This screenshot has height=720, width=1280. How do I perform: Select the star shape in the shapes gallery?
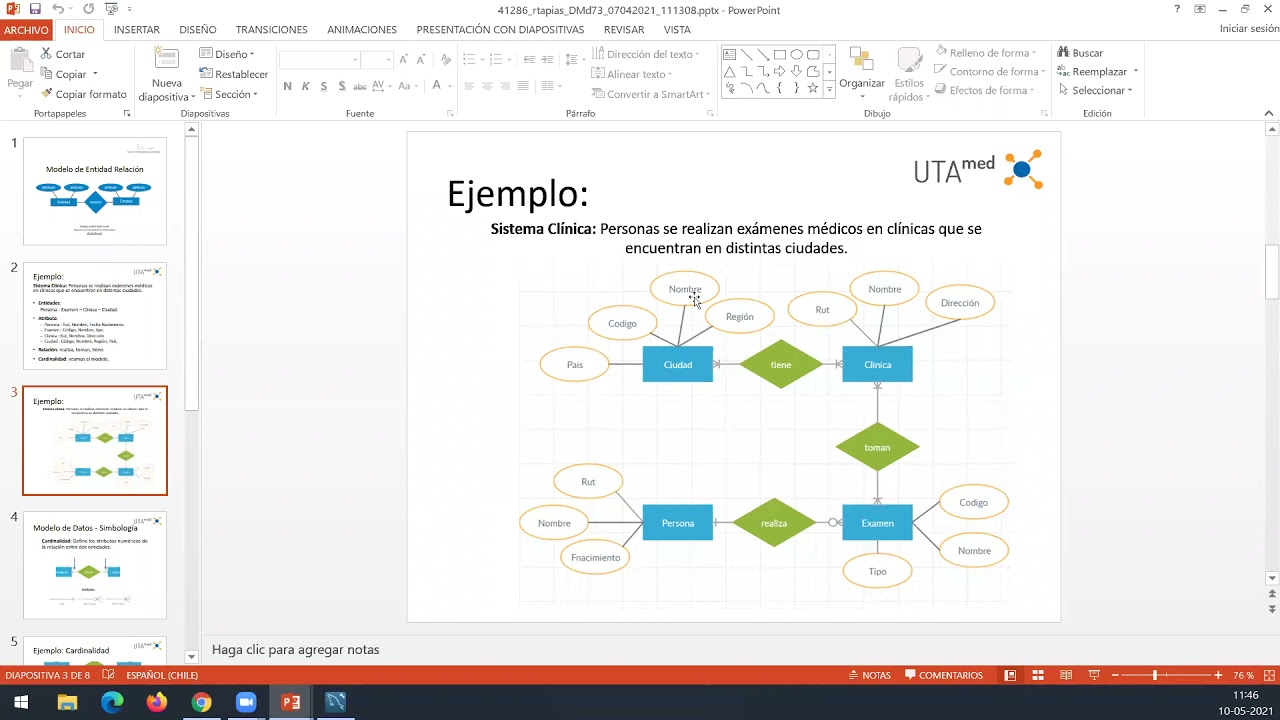click(813, 88)
